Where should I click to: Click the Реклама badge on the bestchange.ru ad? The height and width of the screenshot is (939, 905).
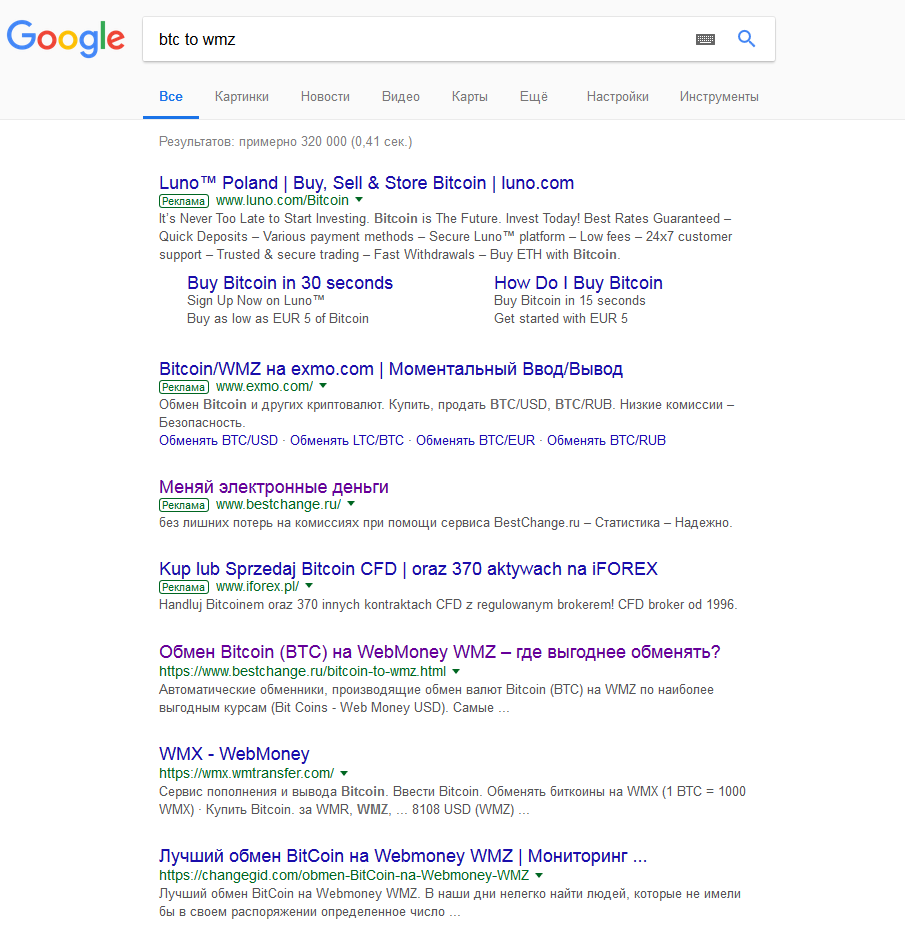pyautogui.click(x=184, y=505)
